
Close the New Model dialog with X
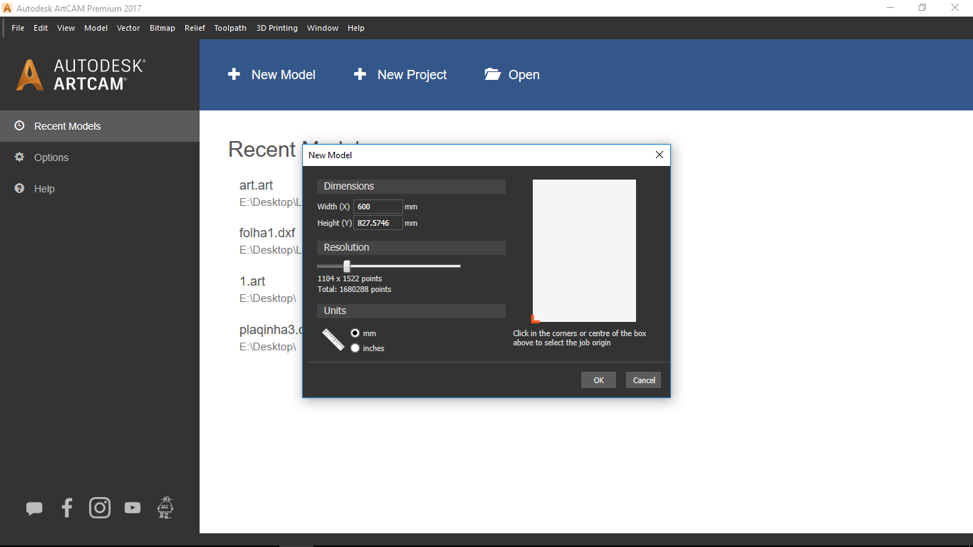(659, 155)
